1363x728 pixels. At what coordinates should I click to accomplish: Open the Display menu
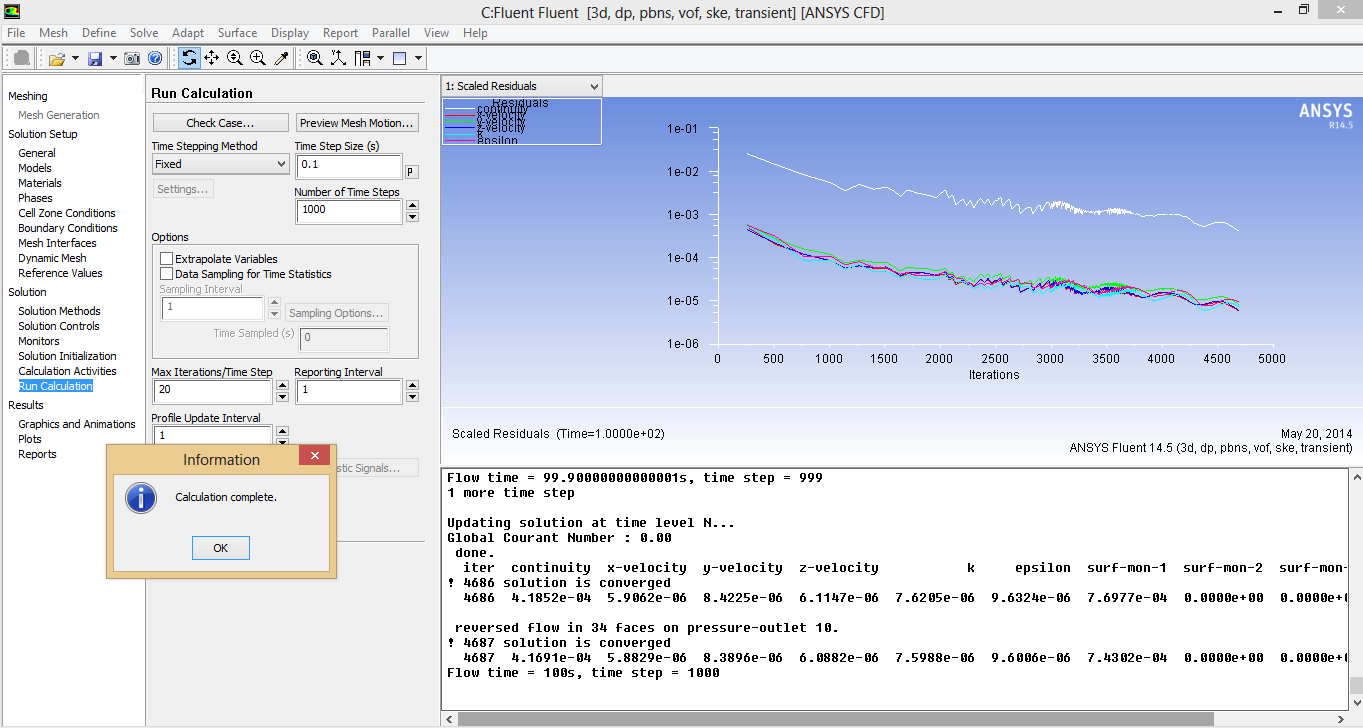click(x=290, y=33)
